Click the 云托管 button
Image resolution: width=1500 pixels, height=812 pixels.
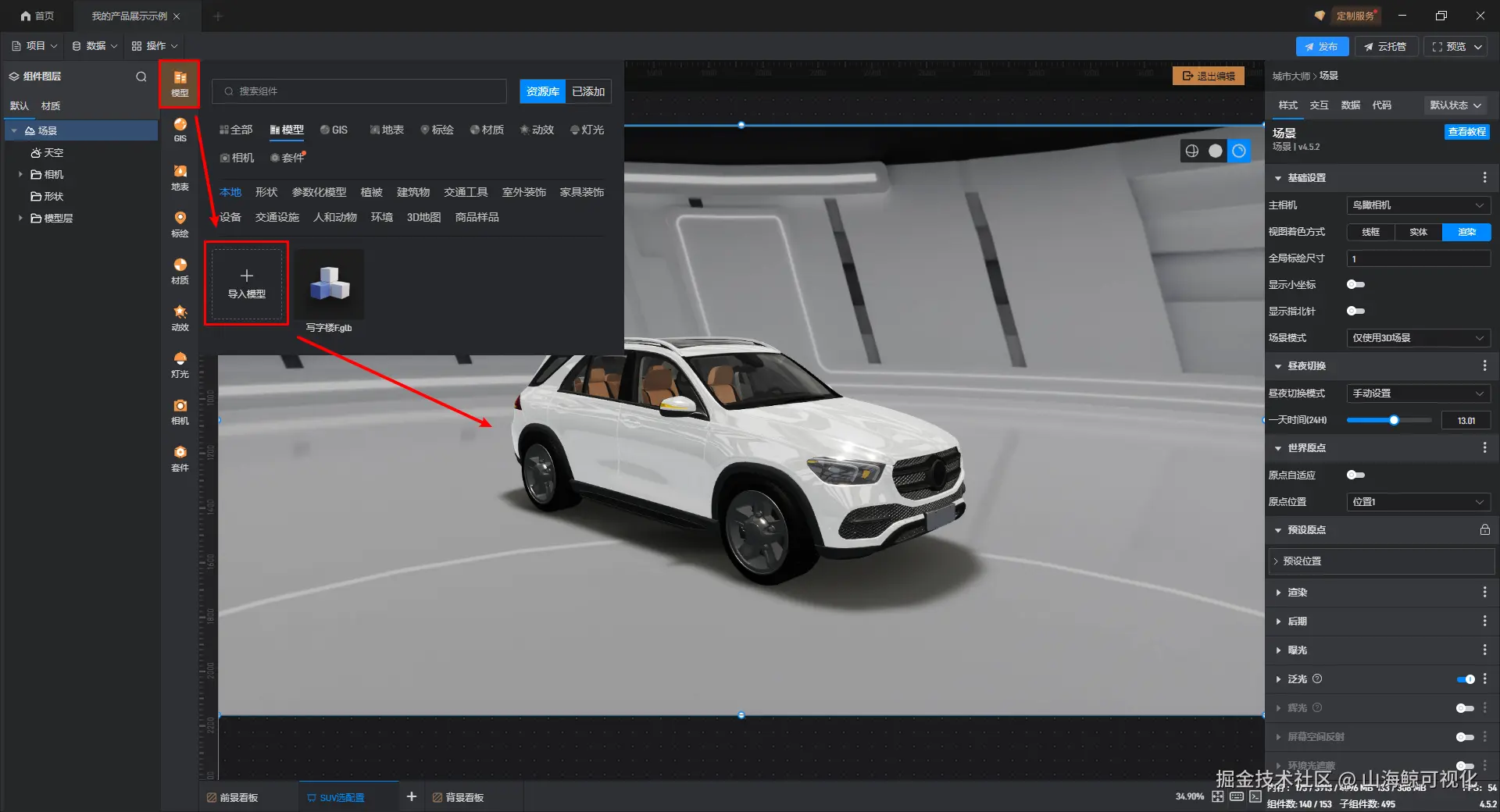(1385, 47)
